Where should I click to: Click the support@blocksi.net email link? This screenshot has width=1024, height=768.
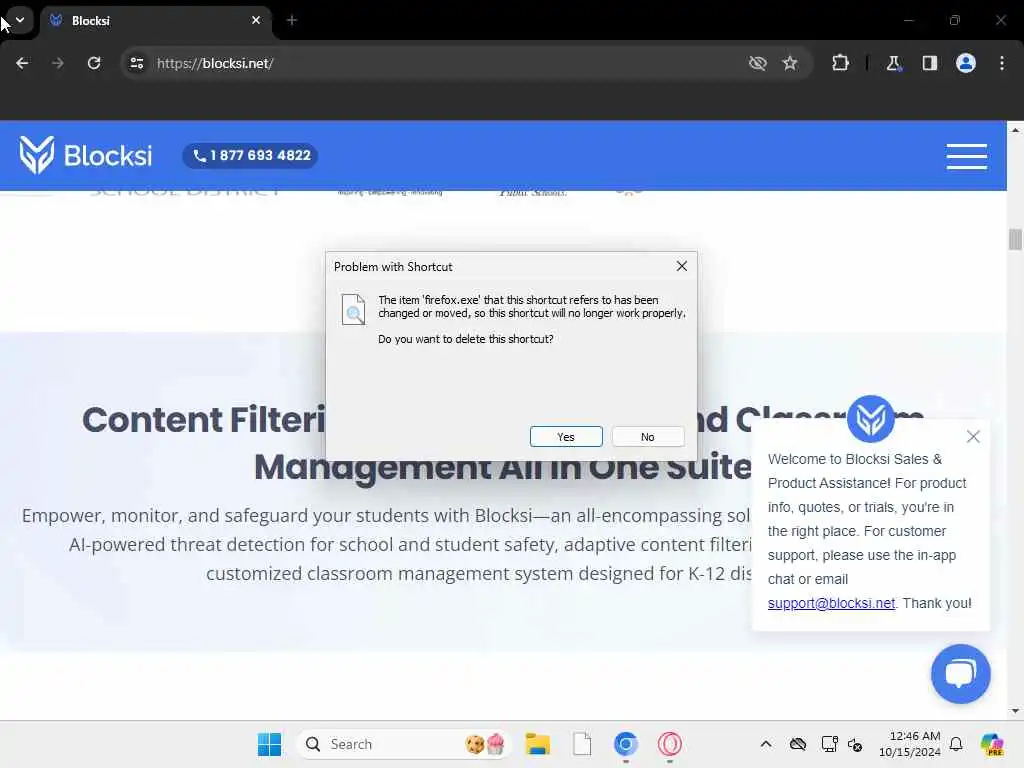831,603
